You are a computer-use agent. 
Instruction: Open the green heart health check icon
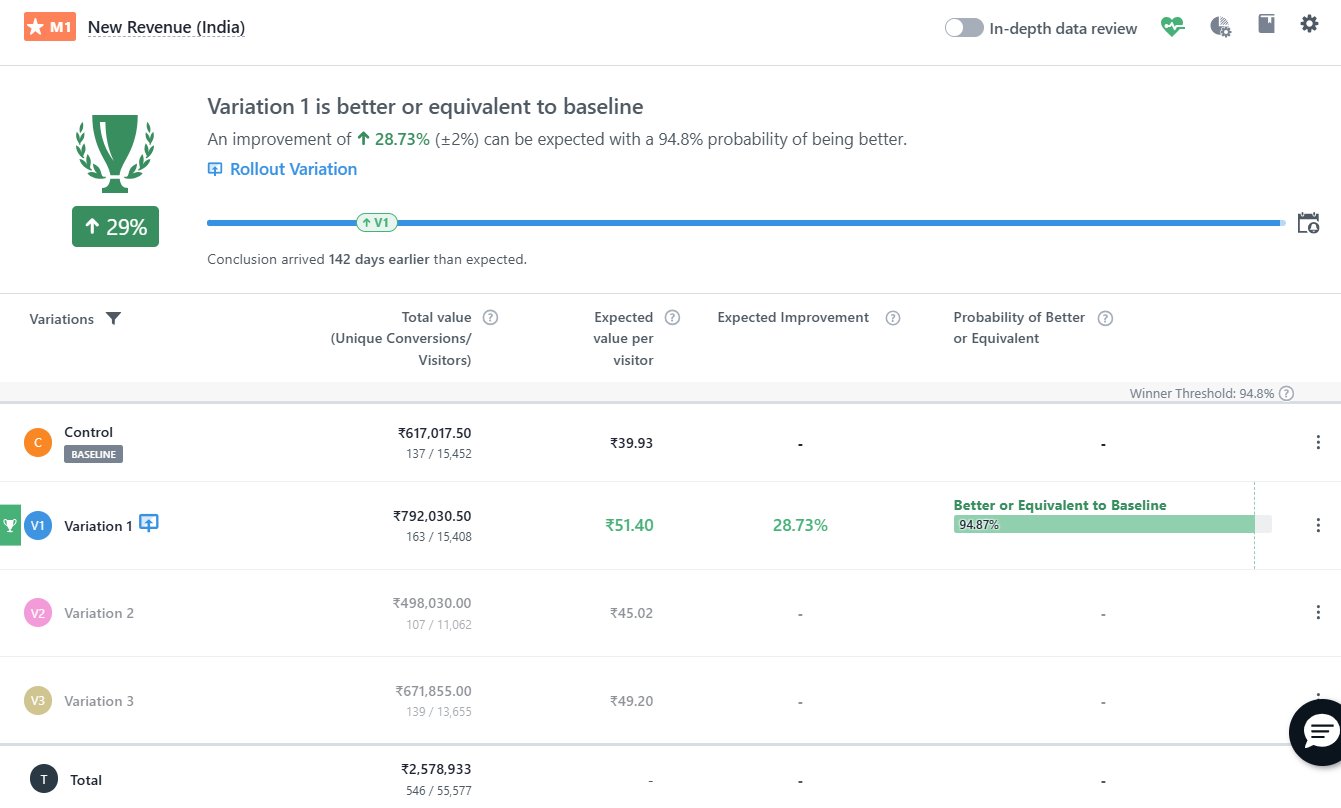click(x=1172, y=27)
